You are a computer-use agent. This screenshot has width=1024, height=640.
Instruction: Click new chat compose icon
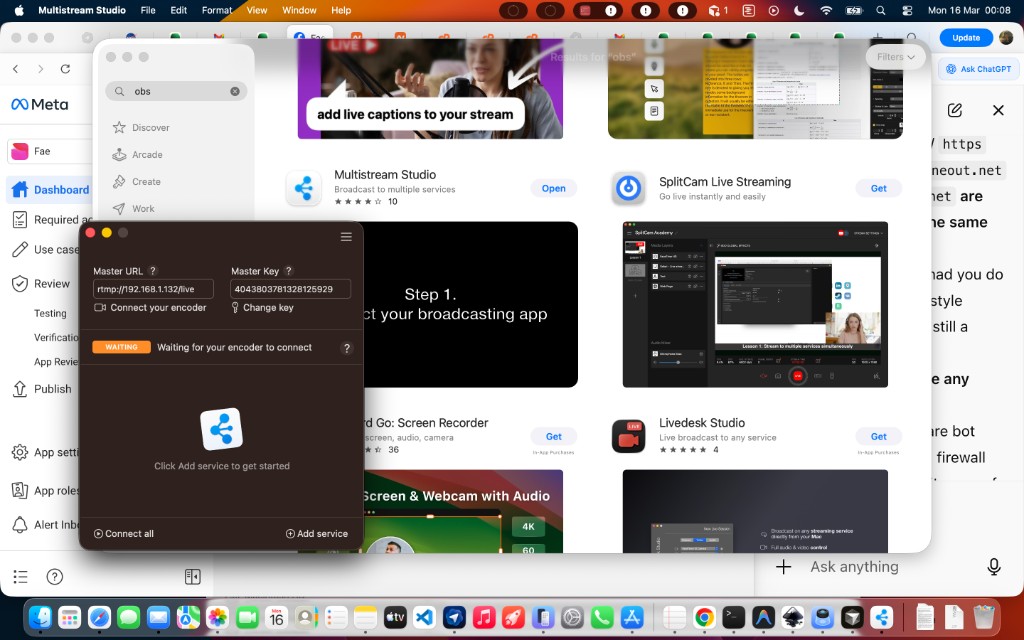click(x=955, y=110)
